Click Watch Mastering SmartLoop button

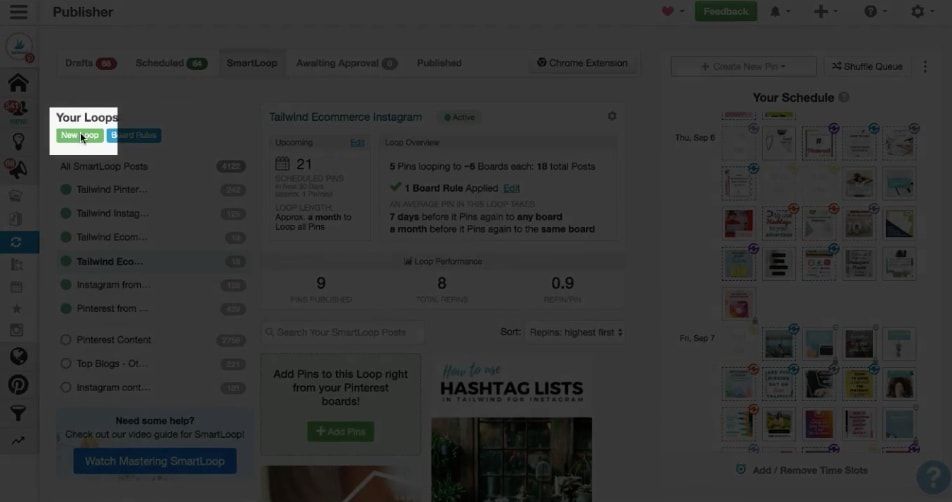point(155,461)
